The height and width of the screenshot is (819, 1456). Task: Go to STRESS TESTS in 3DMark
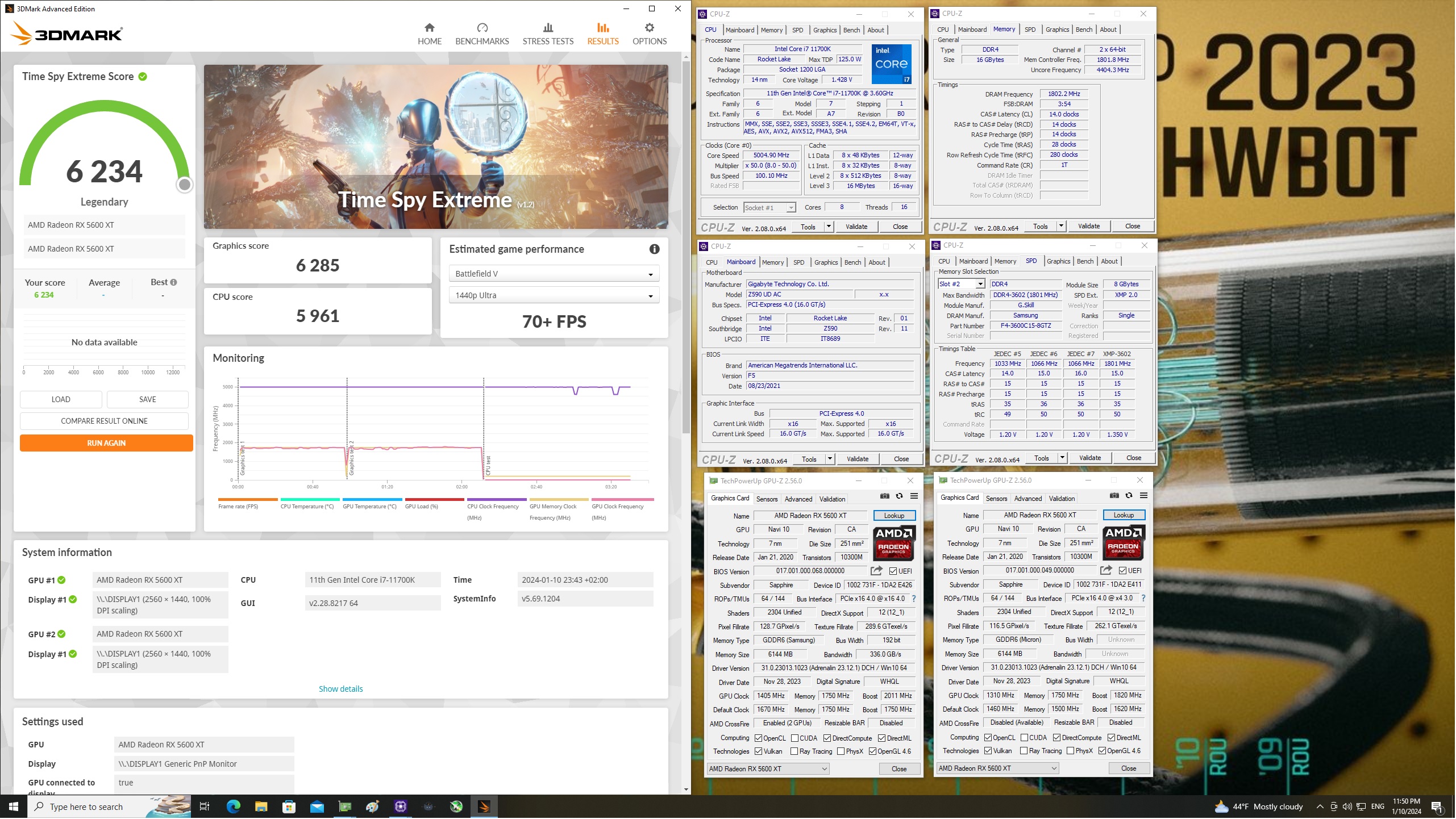pos(548,34)
